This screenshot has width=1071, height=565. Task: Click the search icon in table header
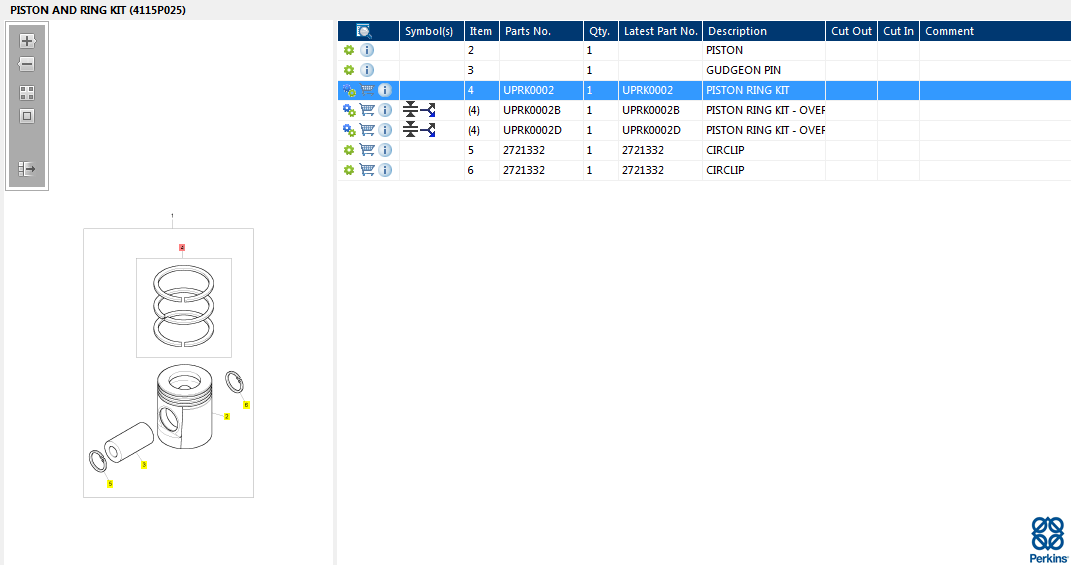[365, 31]
